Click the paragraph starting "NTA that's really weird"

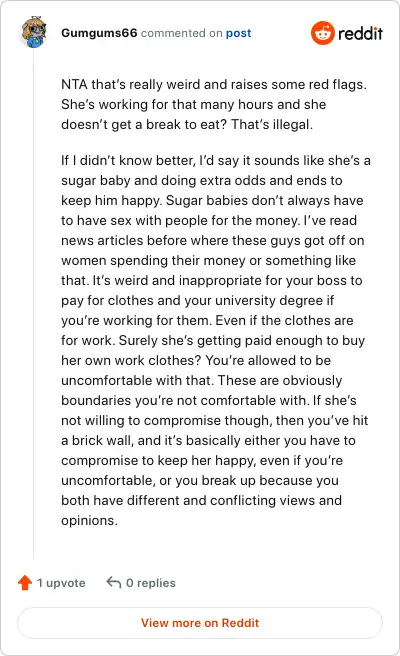[x=214, y=105]
